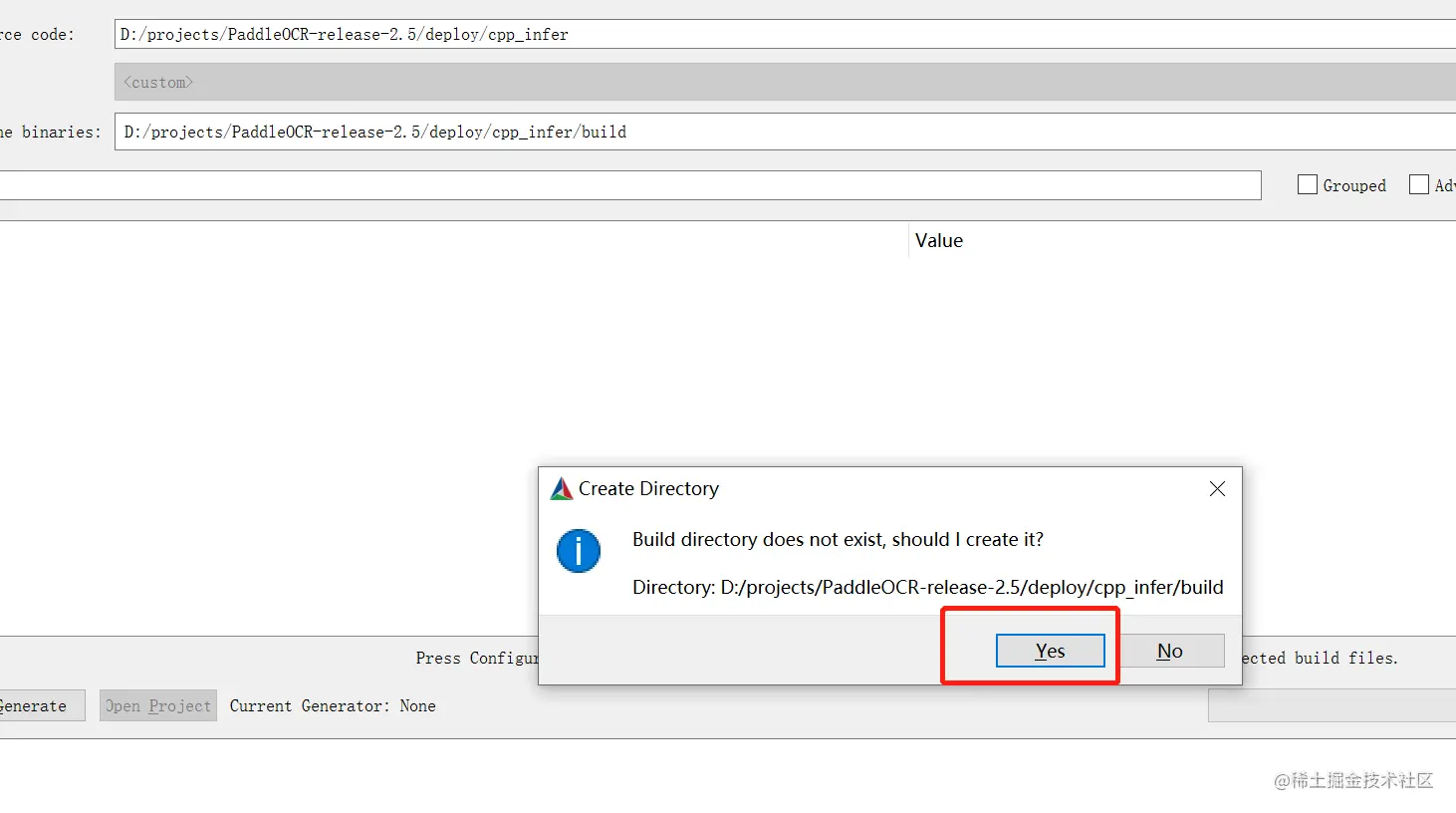Click No to decline directory creation
The image size is (1456, 813).
1170,651
